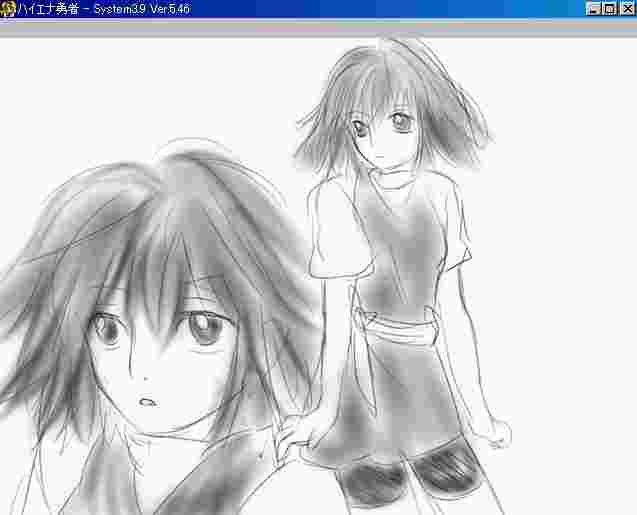This screenshot has width=637, height=515.
Task: Click the standing girl's face
Action: point(381,136)
